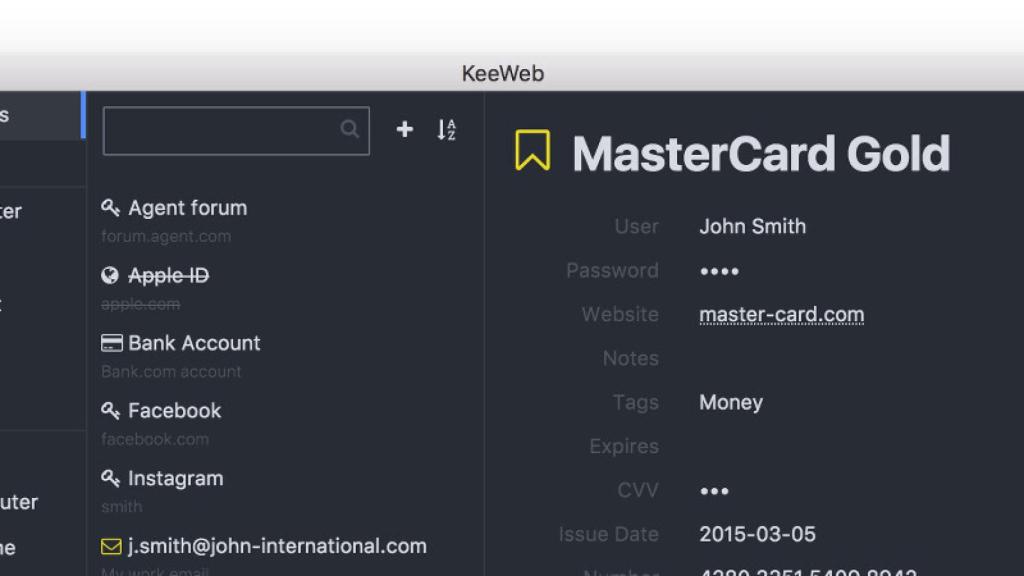Reveal the masked CVV digits
The image size is (1024, 576).
714,490
